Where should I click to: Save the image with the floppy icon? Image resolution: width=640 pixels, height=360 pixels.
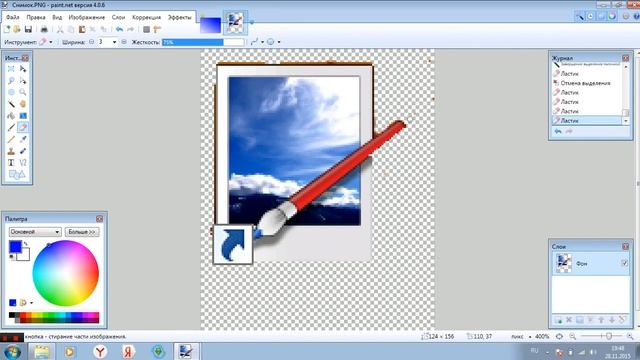[28, 29]
